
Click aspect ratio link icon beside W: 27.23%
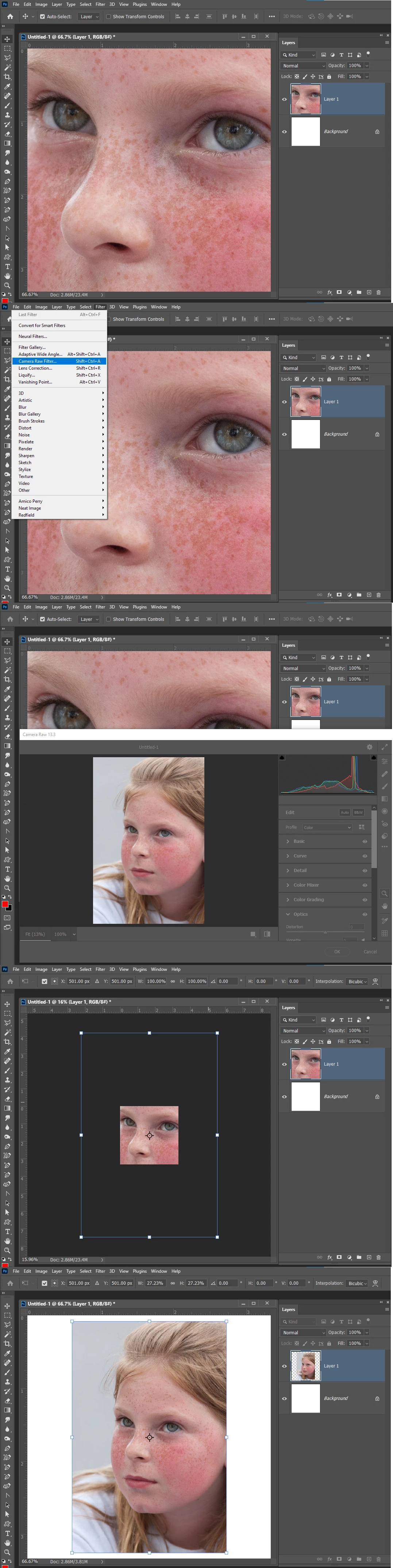[173, 1283]
